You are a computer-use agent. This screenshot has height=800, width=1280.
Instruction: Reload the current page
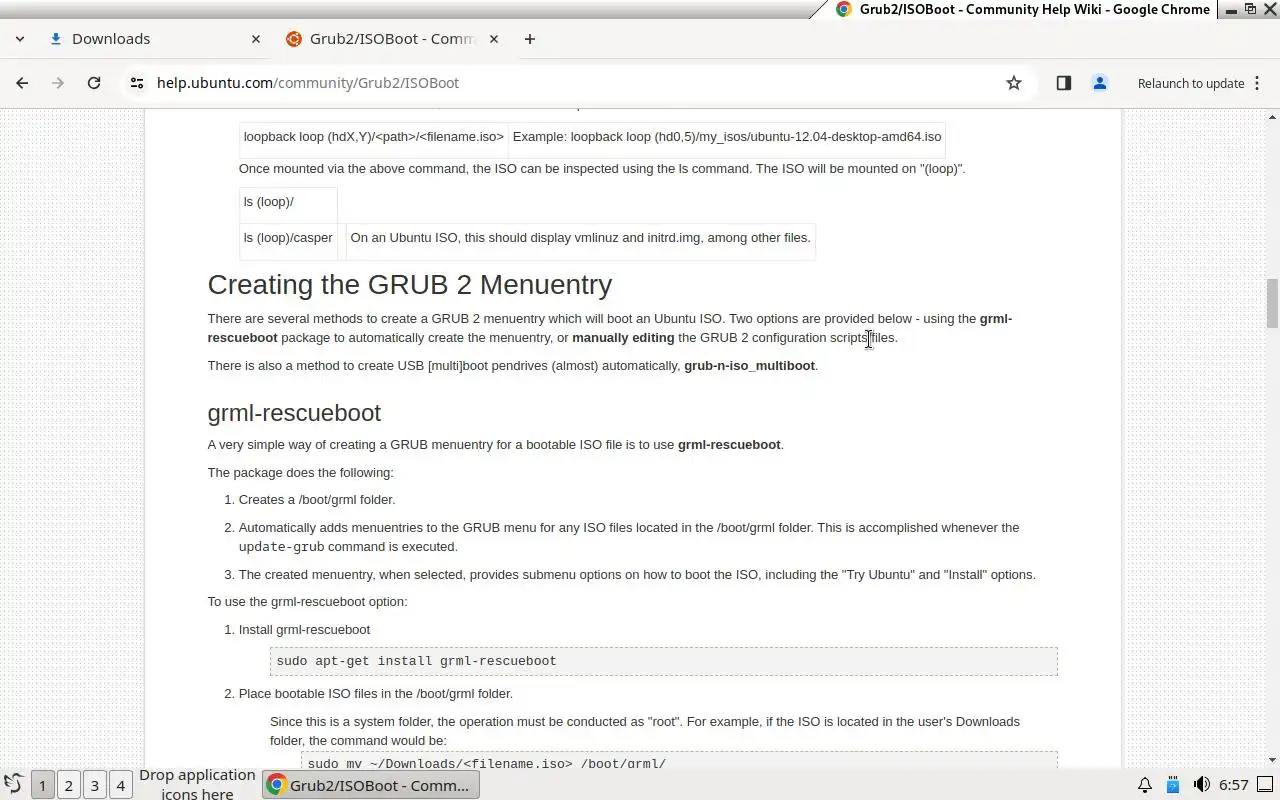tap(94, 83)
